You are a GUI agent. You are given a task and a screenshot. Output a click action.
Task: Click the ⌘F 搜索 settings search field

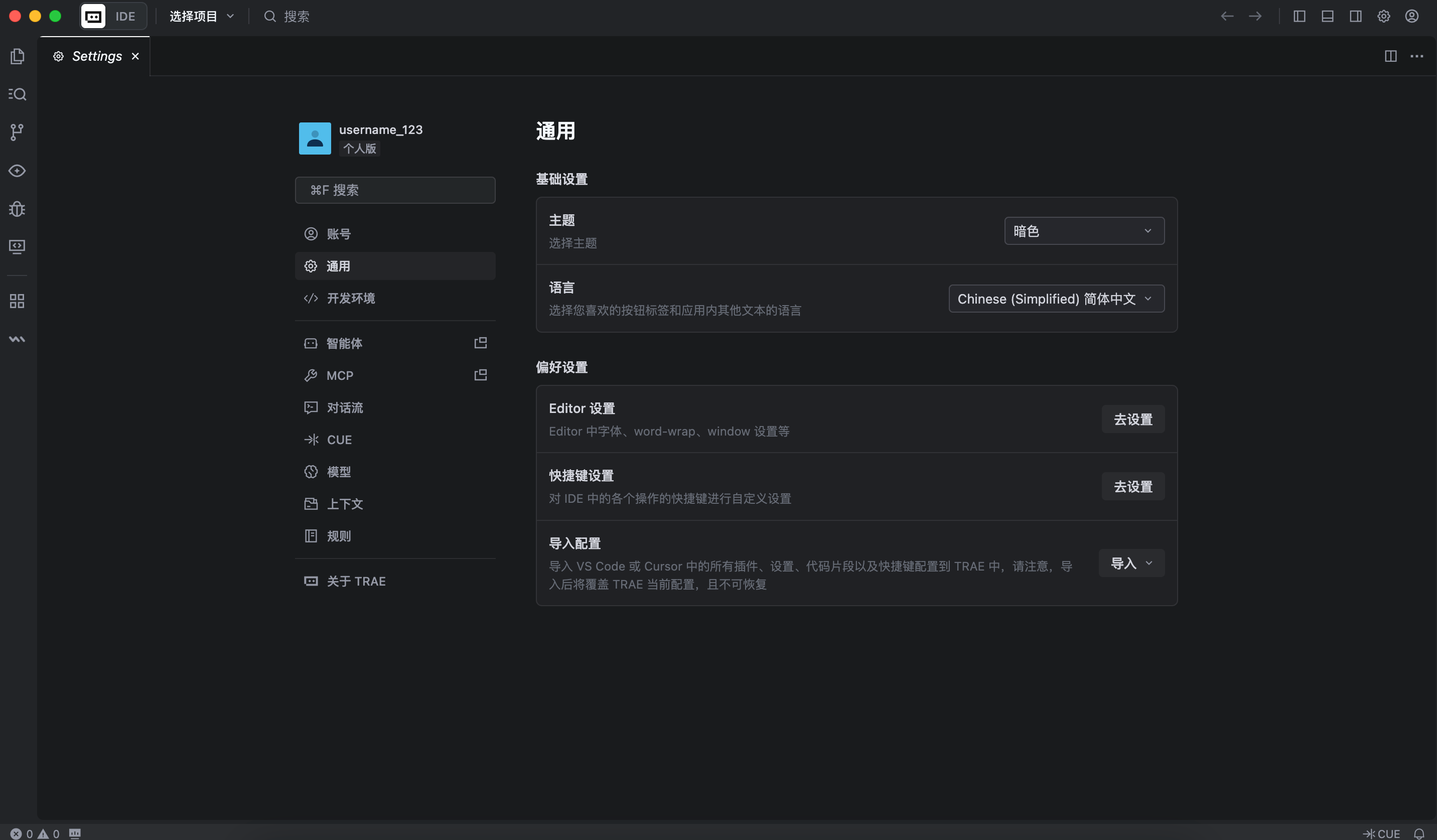[394, 190]
